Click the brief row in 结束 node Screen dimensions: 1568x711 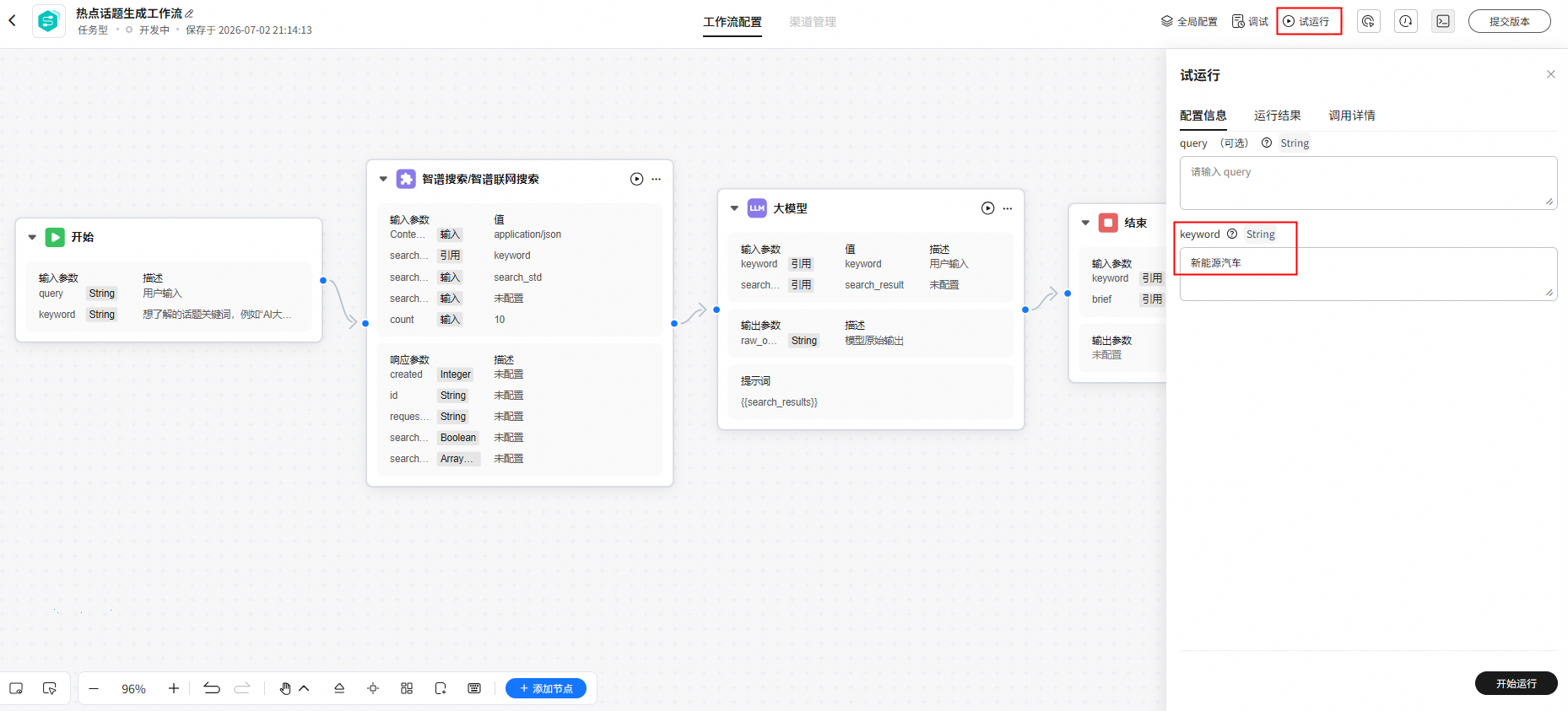pos(1127,299)
